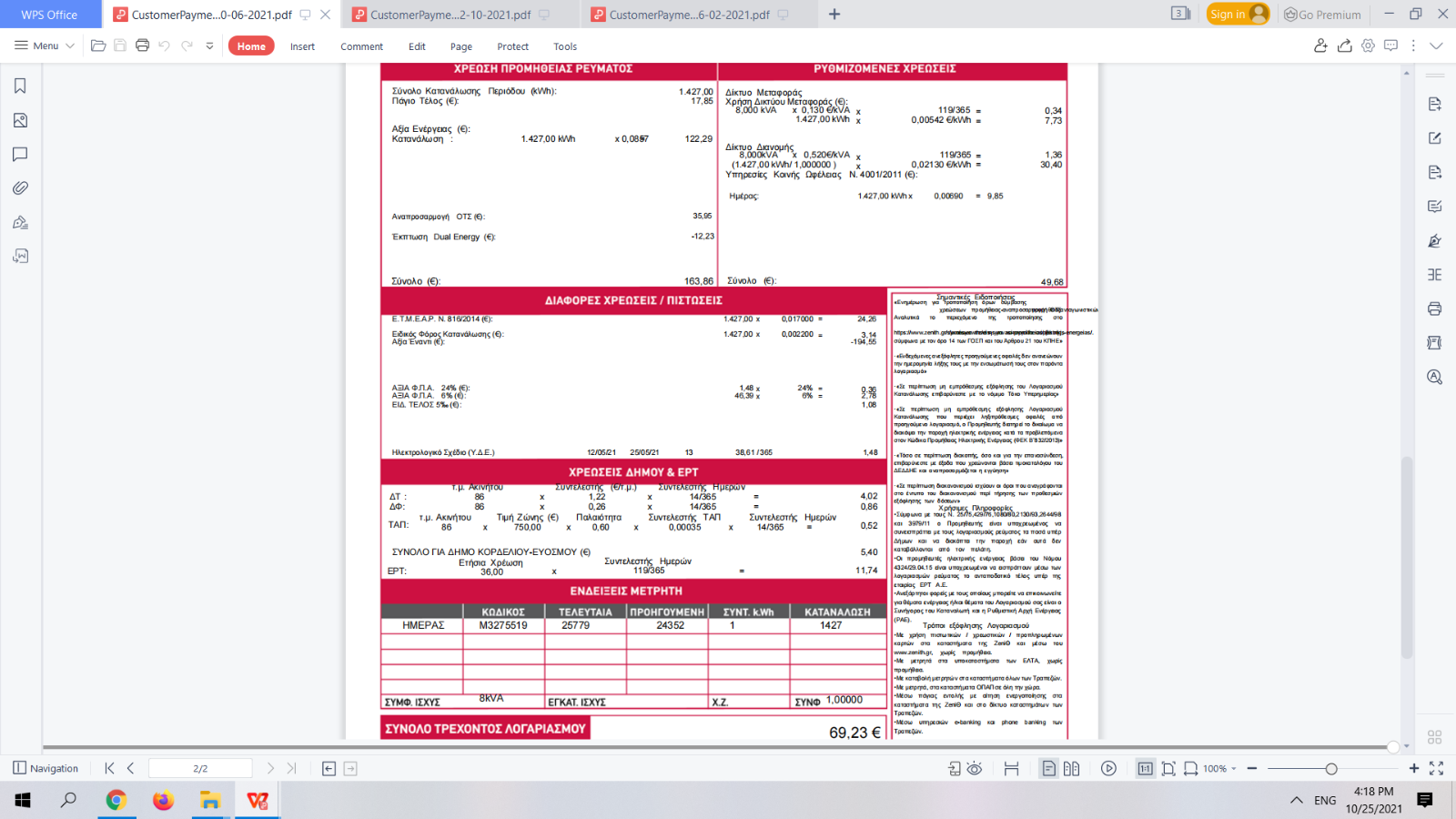Viewport: 1456px width, 819px height.
Task: Toggle the Navigation pane
Action: click(45, 768)
